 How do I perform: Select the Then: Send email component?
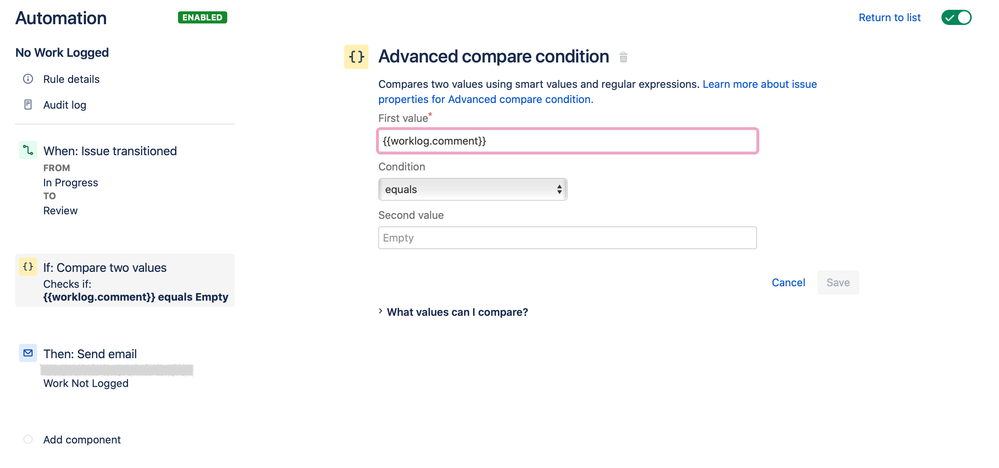click(x=90, y=354)
